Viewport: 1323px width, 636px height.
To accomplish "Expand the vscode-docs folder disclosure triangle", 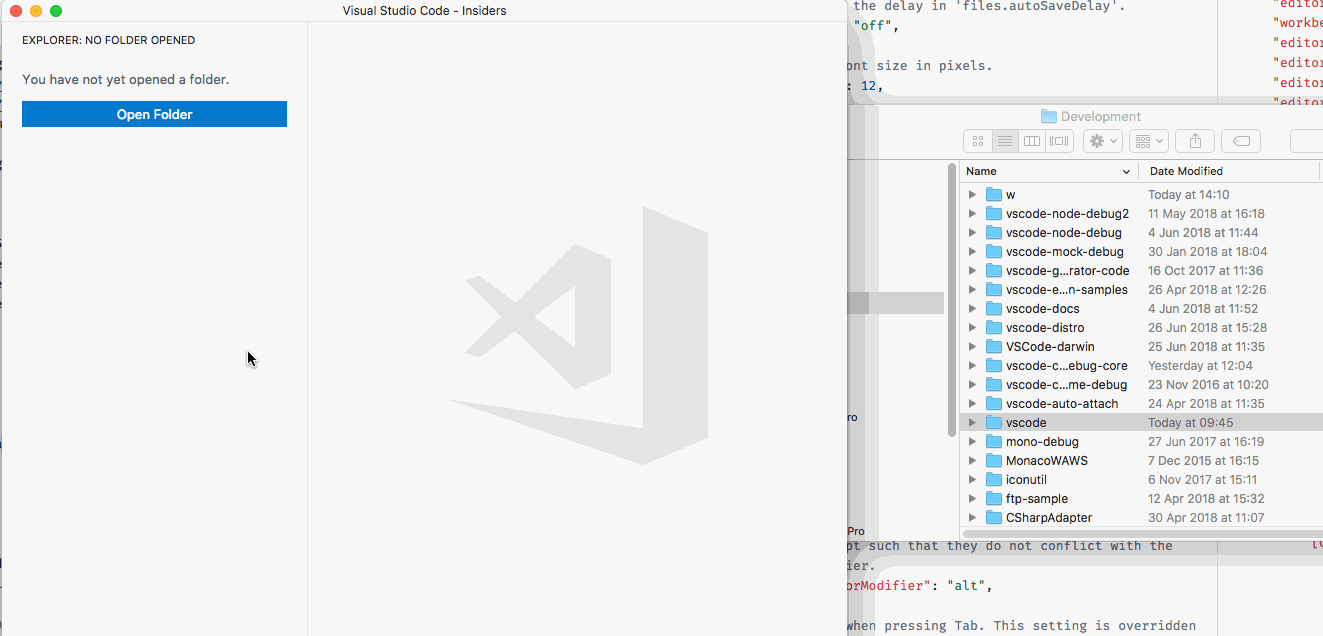I will (x=972, y=309).
